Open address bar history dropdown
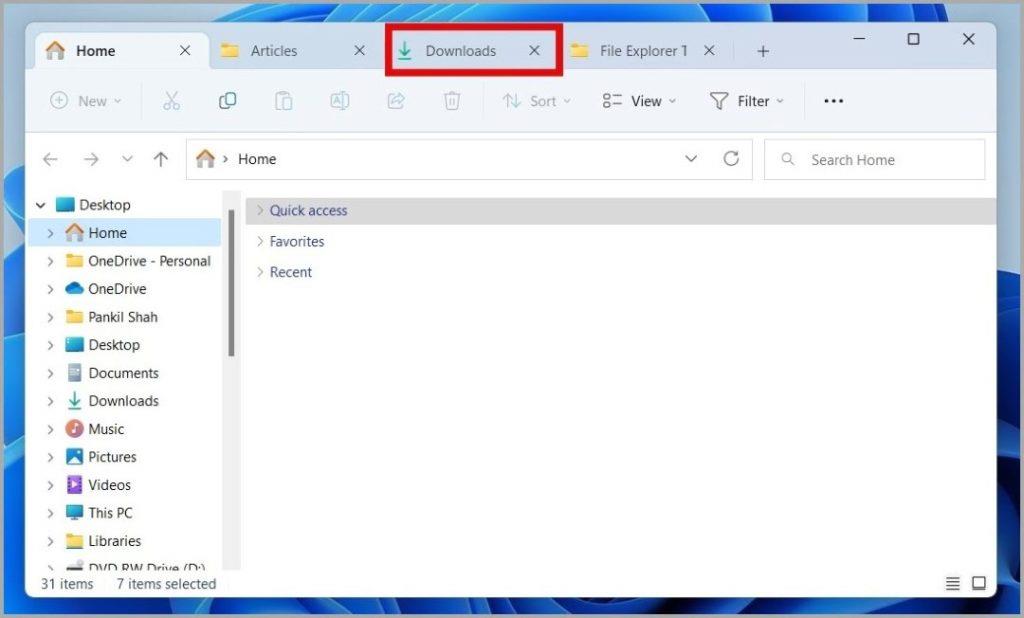Screen dimensions: 1024x618 pos(690,159)
